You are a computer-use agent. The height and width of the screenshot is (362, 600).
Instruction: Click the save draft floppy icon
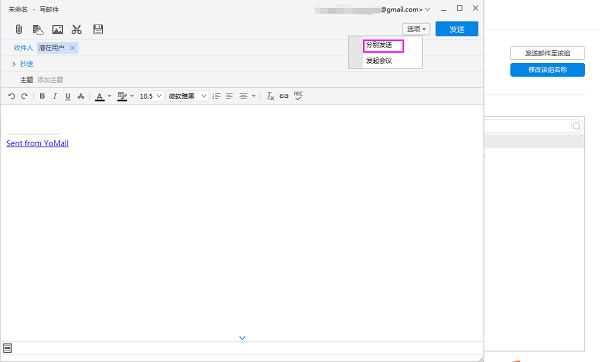click(98, 29)
